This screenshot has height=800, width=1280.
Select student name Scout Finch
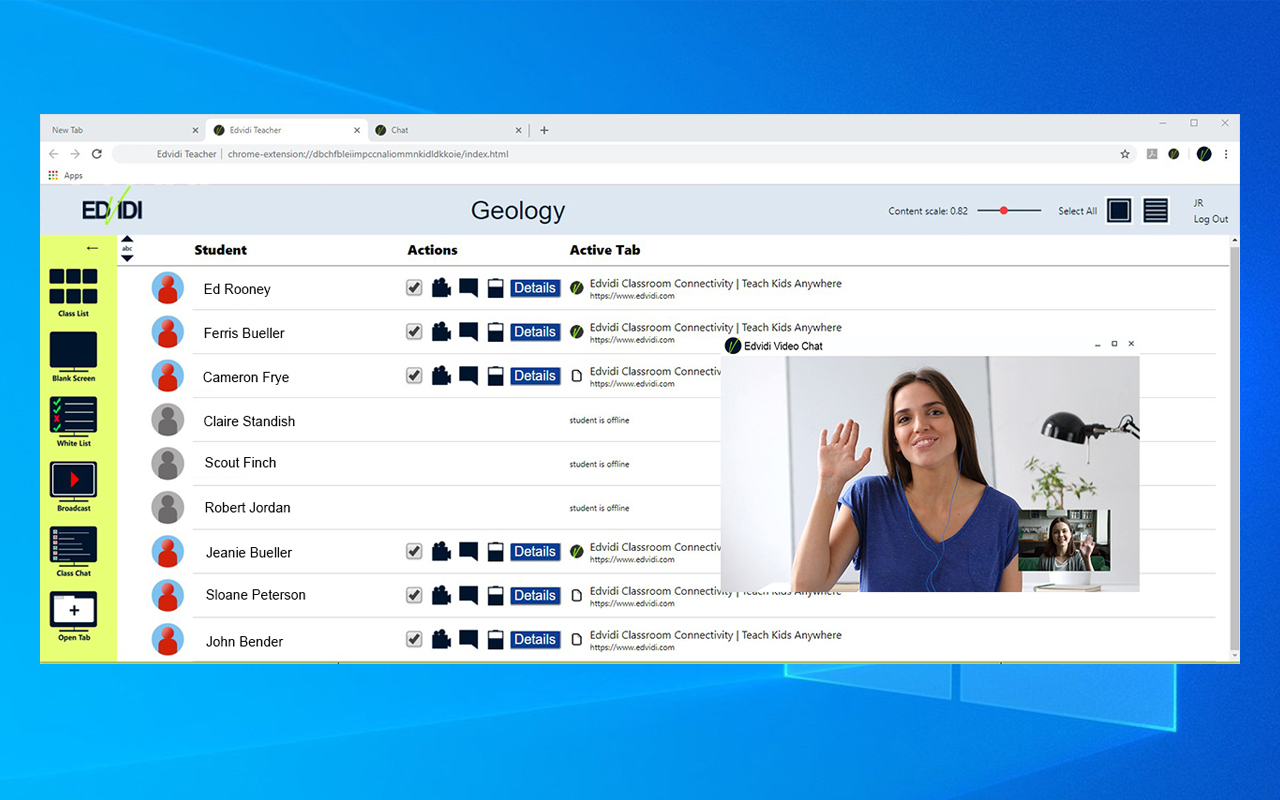(x=240, y=463)
